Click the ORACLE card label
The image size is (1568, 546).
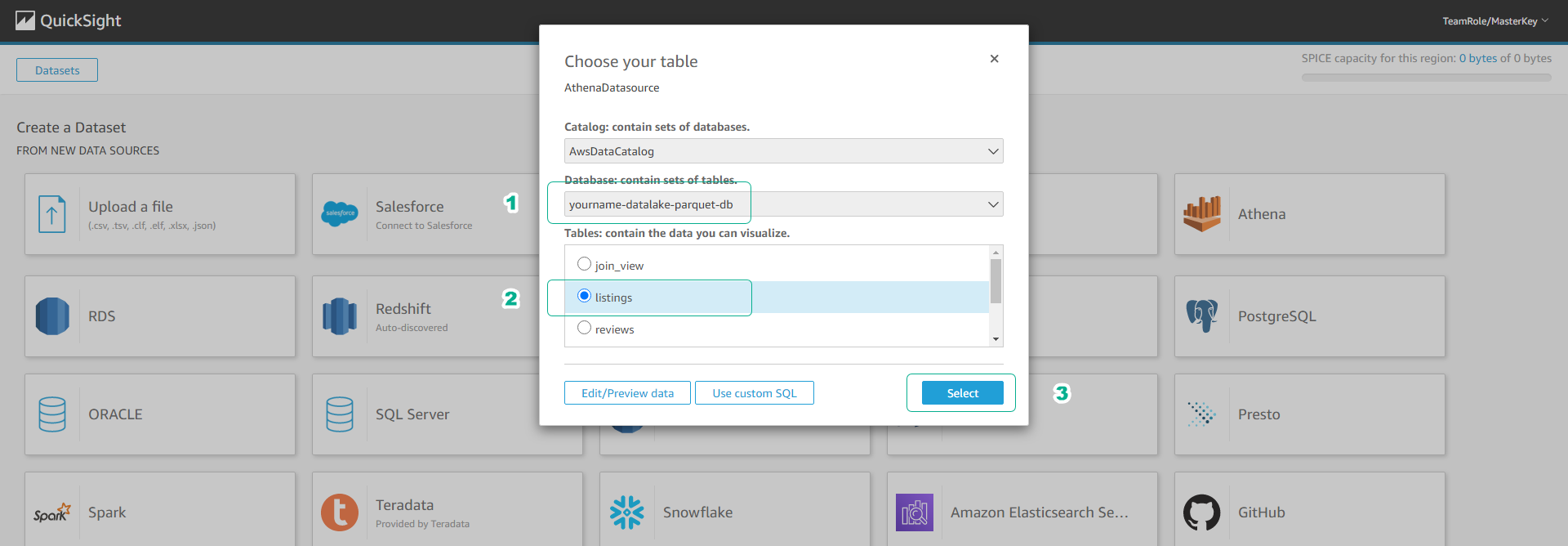[x=115, y=414]
